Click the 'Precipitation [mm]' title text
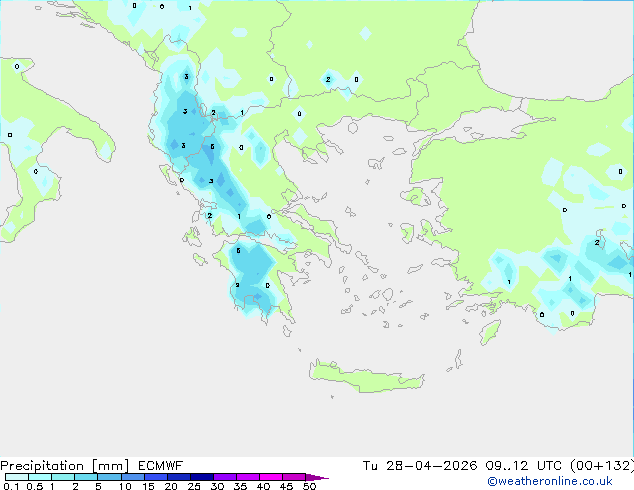This screenshot has height=490, width=634. [x=64, y=466]
